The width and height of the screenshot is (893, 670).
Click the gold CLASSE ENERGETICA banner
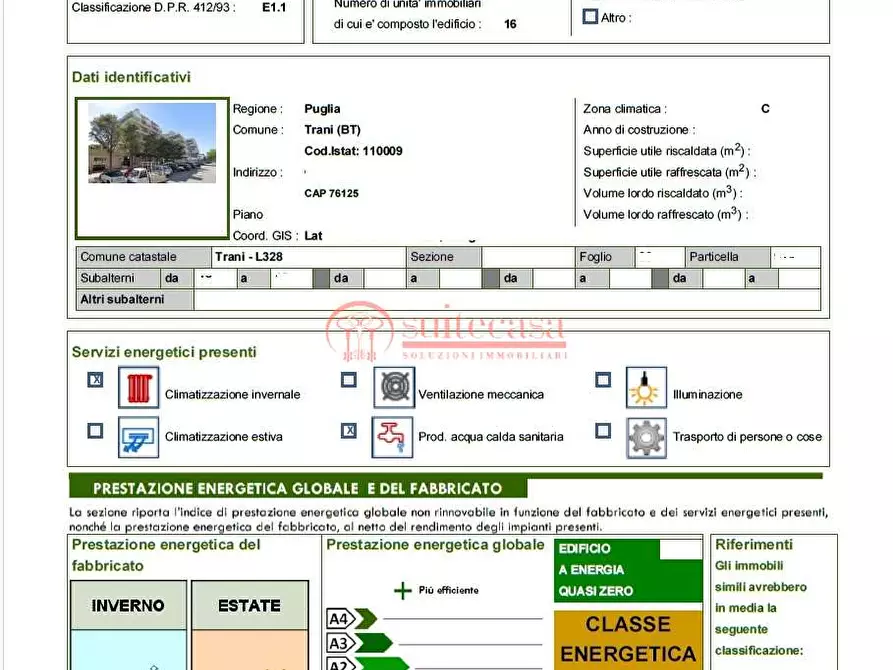(627, 641)
